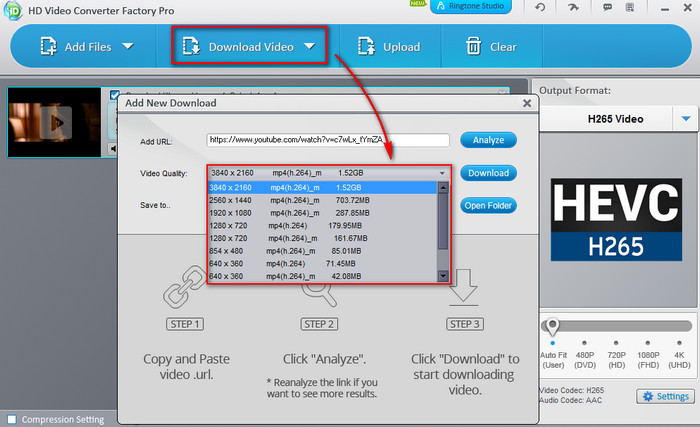Select 3840 x 2160 1.52GB in dropdown list
Screen dimensions: 700x427
323,188
